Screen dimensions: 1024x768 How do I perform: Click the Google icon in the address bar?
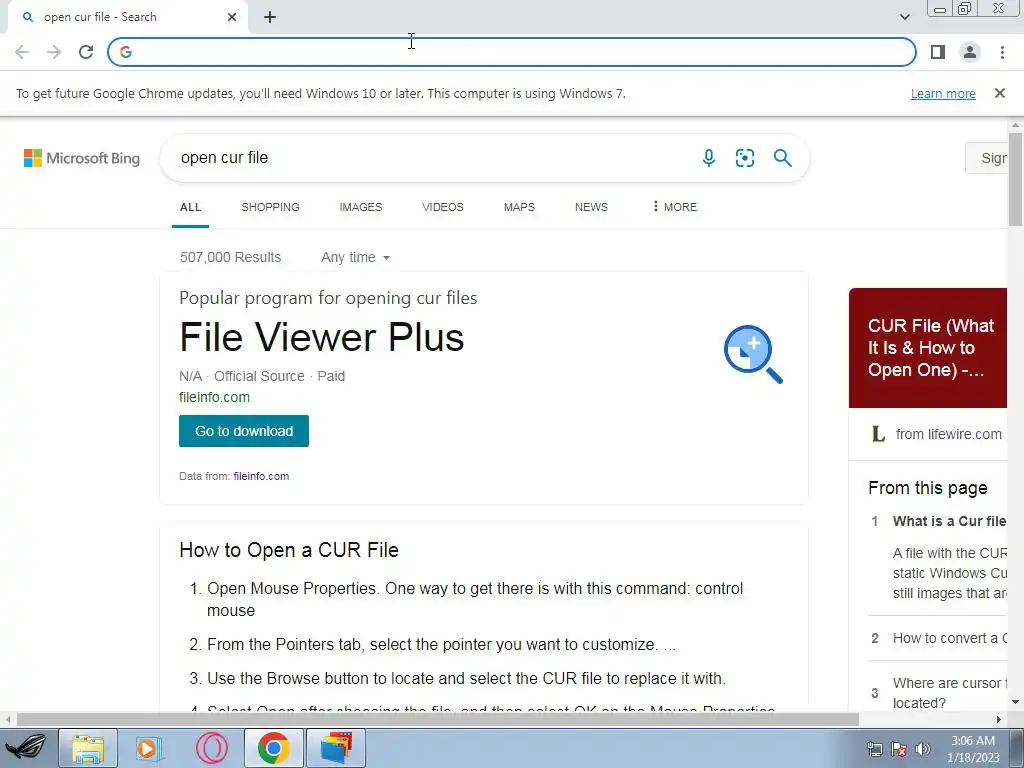coord(125,52)
